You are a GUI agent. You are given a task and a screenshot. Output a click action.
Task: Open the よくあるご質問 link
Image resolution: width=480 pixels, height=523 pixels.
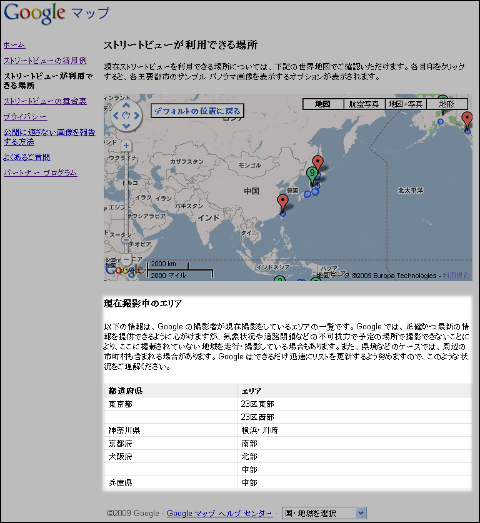pos(27,157)
